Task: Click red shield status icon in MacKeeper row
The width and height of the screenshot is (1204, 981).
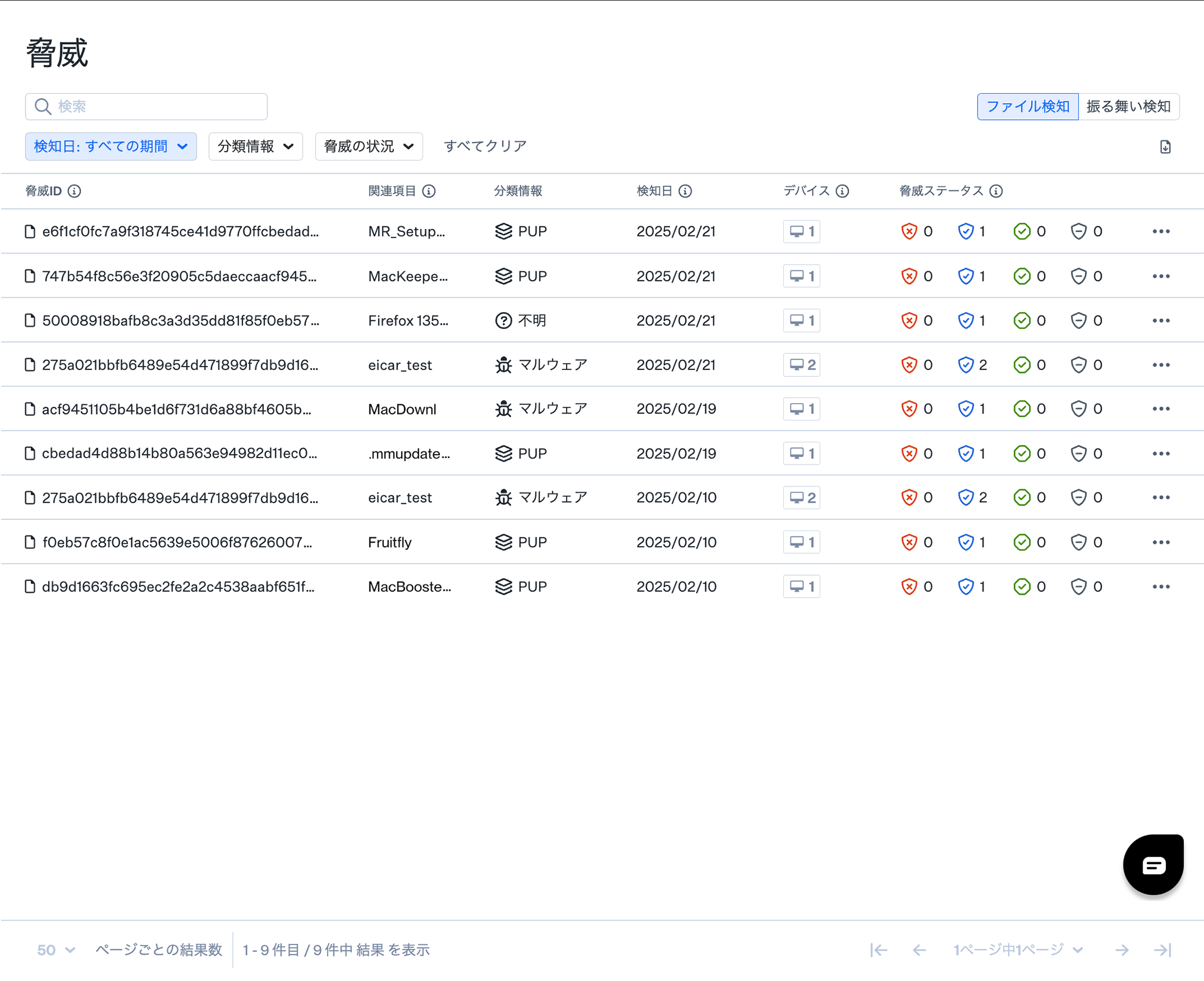Action: pos(909,276)
